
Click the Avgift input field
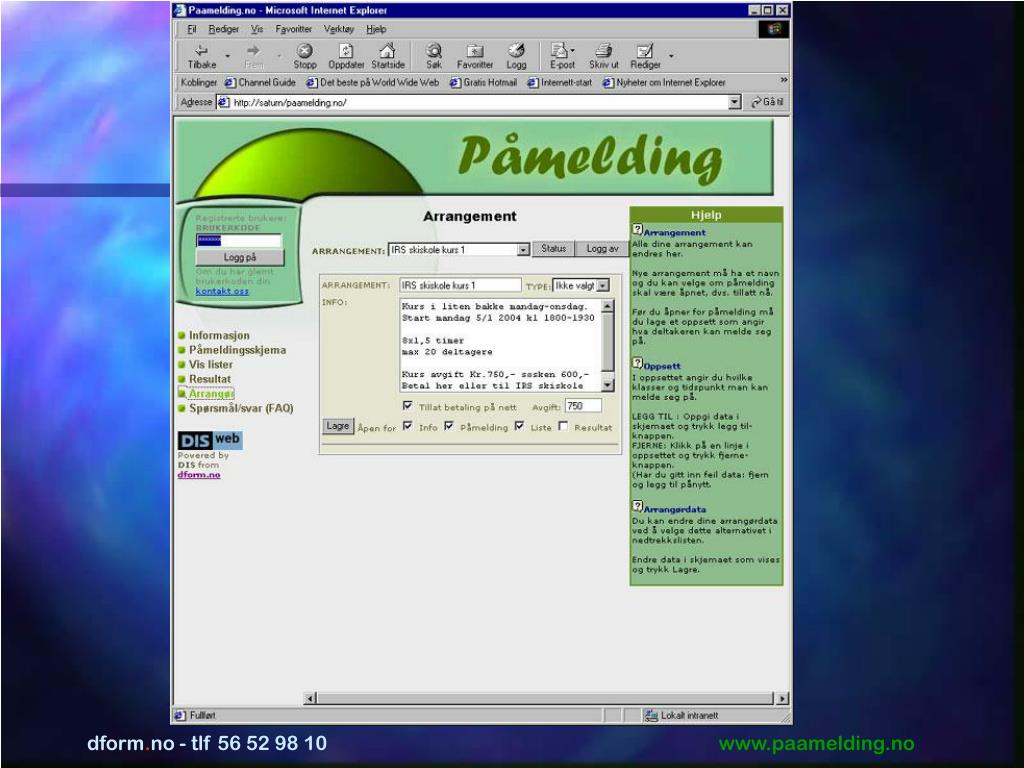[583, 406]
